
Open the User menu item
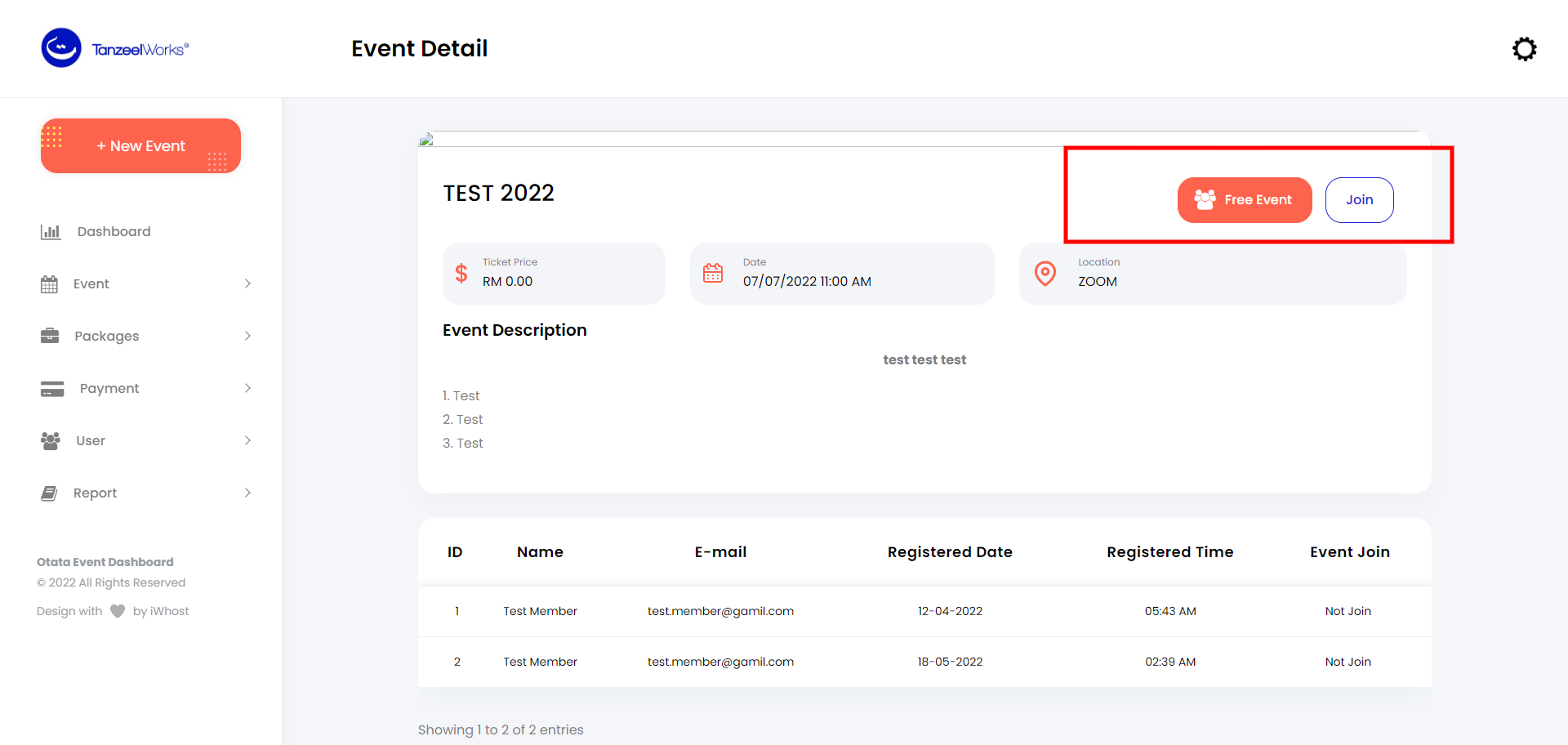[x=91, y=441]
